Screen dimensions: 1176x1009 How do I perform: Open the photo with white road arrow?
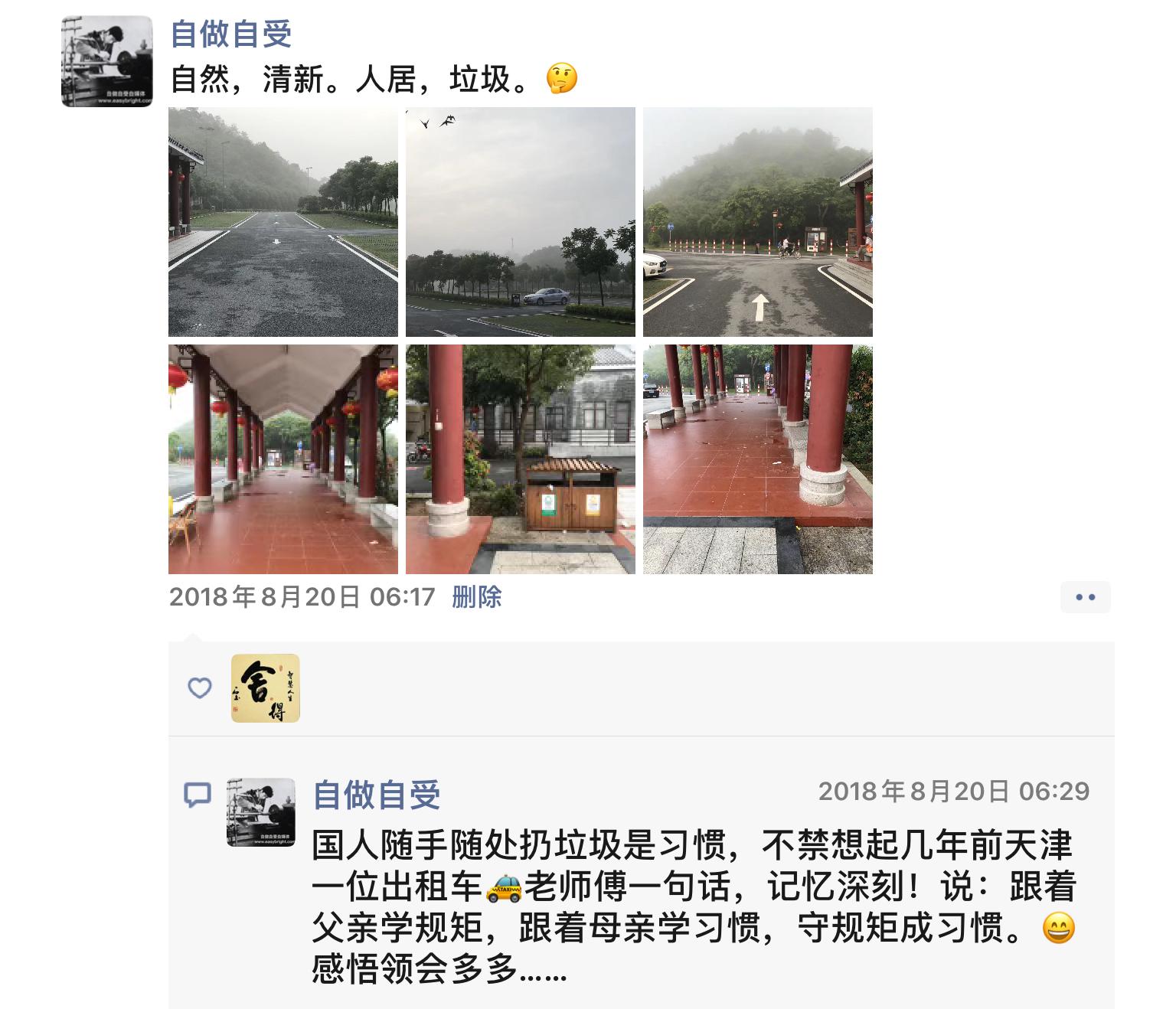(x=758, y=222)
